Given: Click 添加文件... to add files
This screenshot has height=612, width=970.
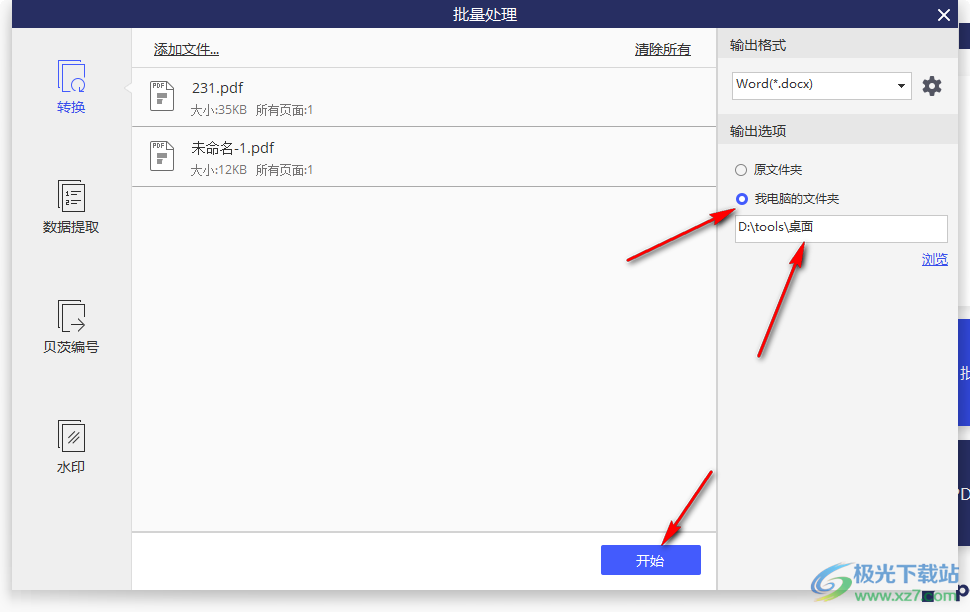Looking at the screenshot, I should pyautogui.click(x=186, y=49).
